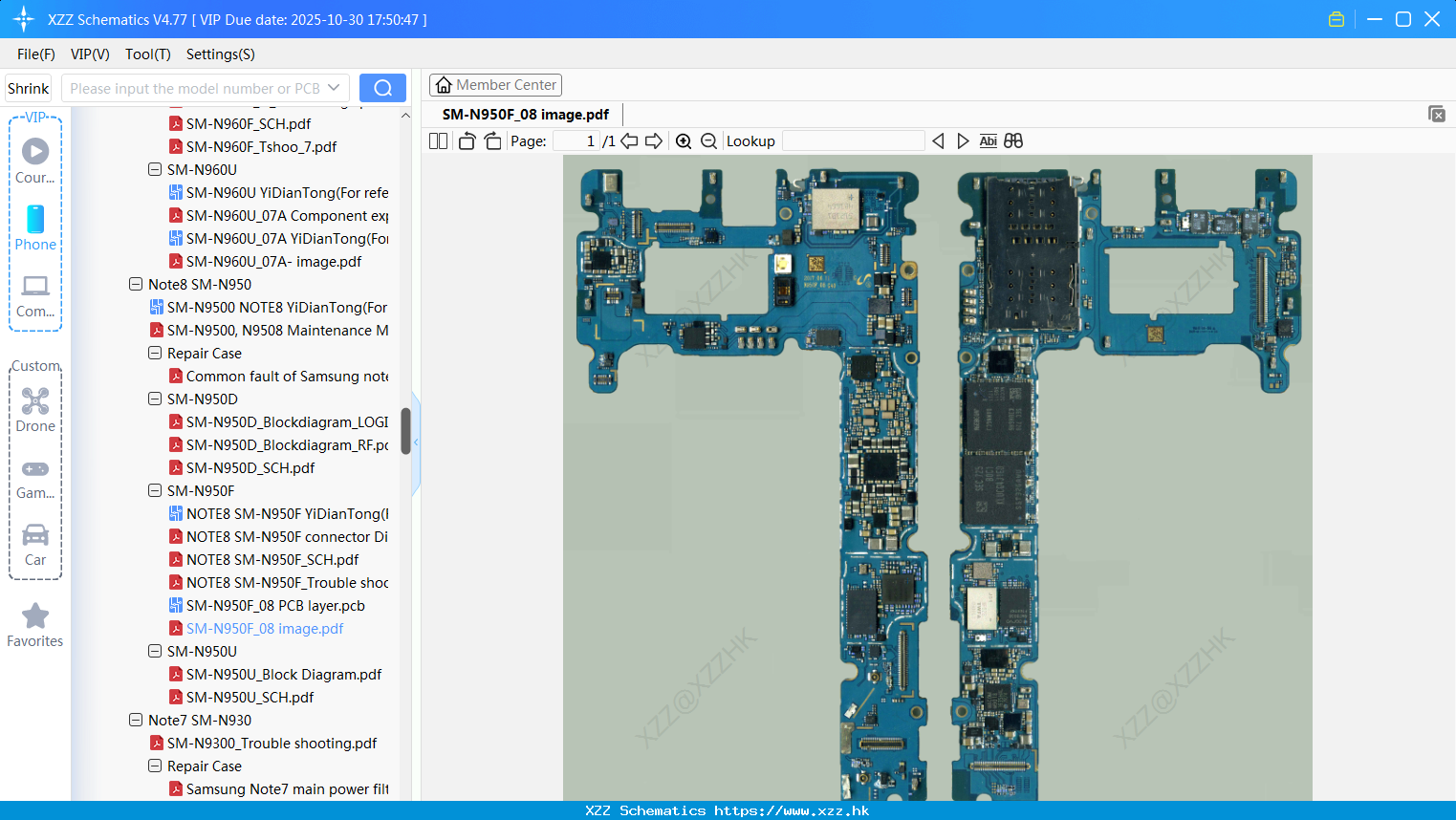Image resolution: width=1456 pixels, height=820 pixels.
Task: Collapse the SM-N950D folder
Action: (155, 399)
